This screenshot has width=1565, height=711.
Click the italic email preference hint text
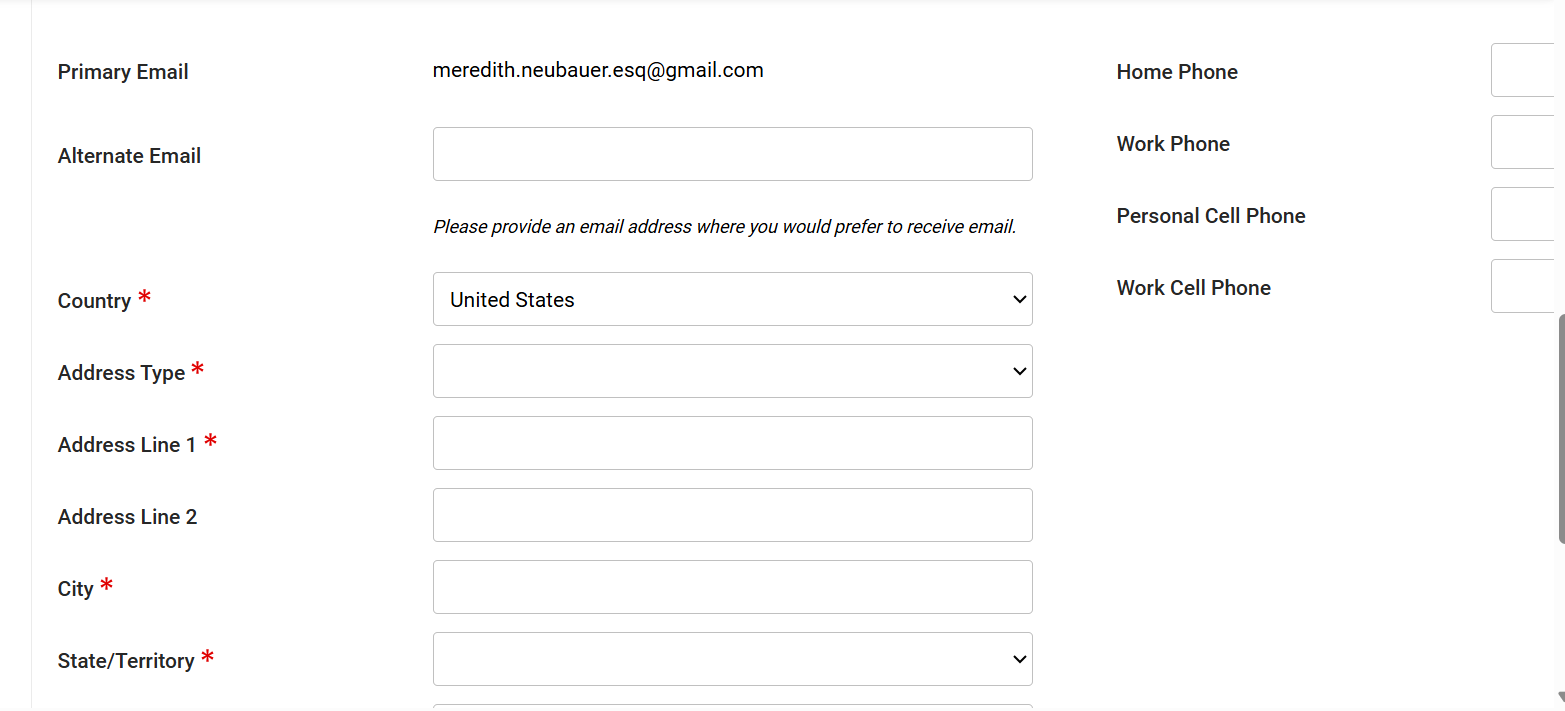724,227
